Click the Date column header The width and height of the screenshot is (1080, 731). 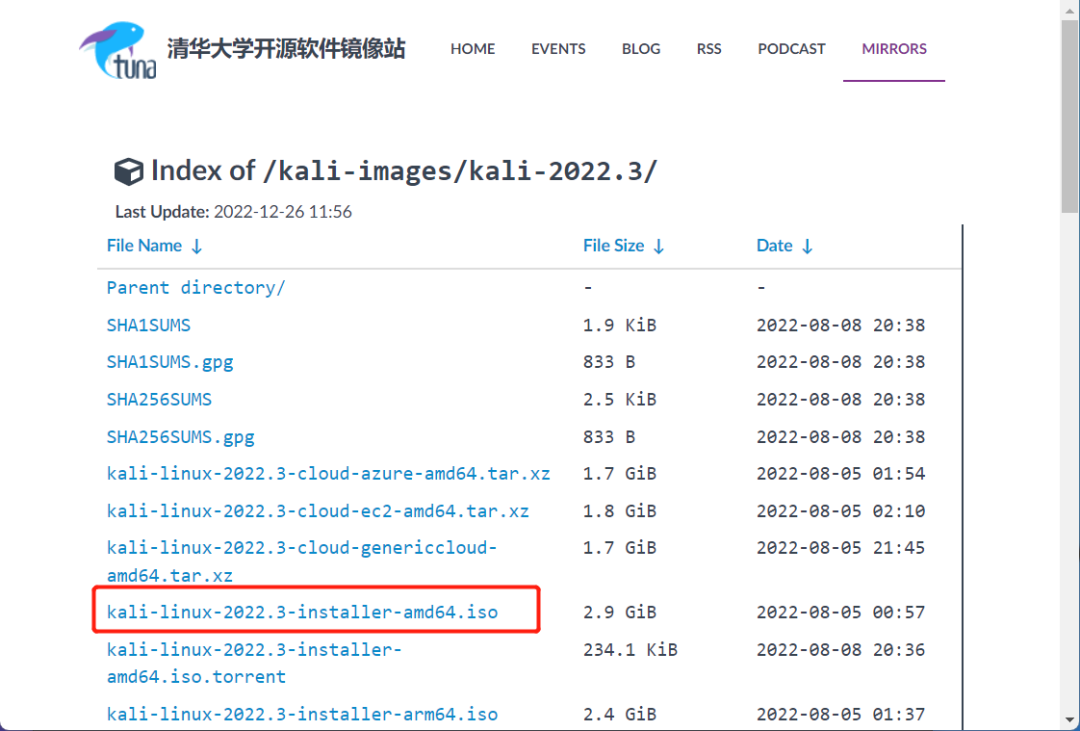(774, 246)
